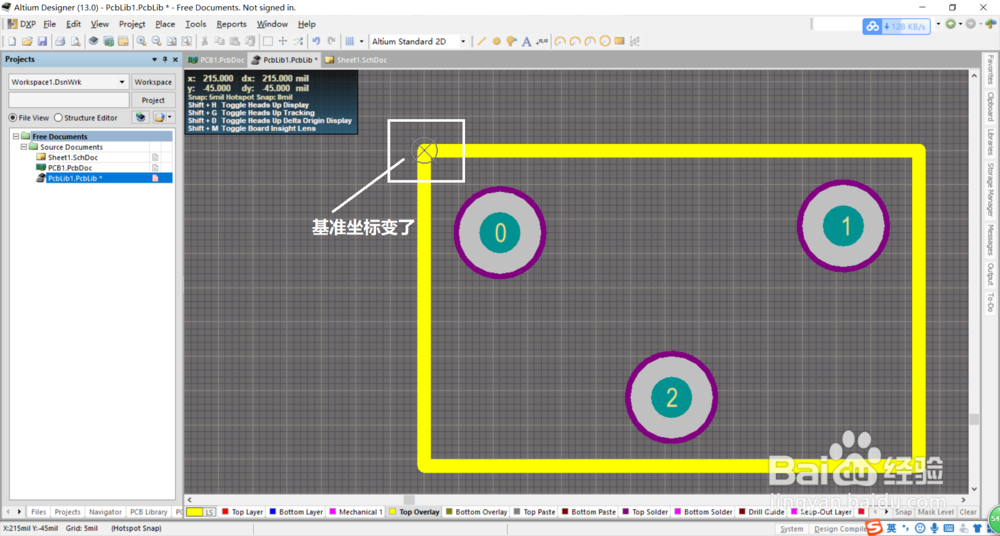Viewport: 1000px width, 536px height.
Task: Select the Place Coordinate tool
Action: pos(541,41)
